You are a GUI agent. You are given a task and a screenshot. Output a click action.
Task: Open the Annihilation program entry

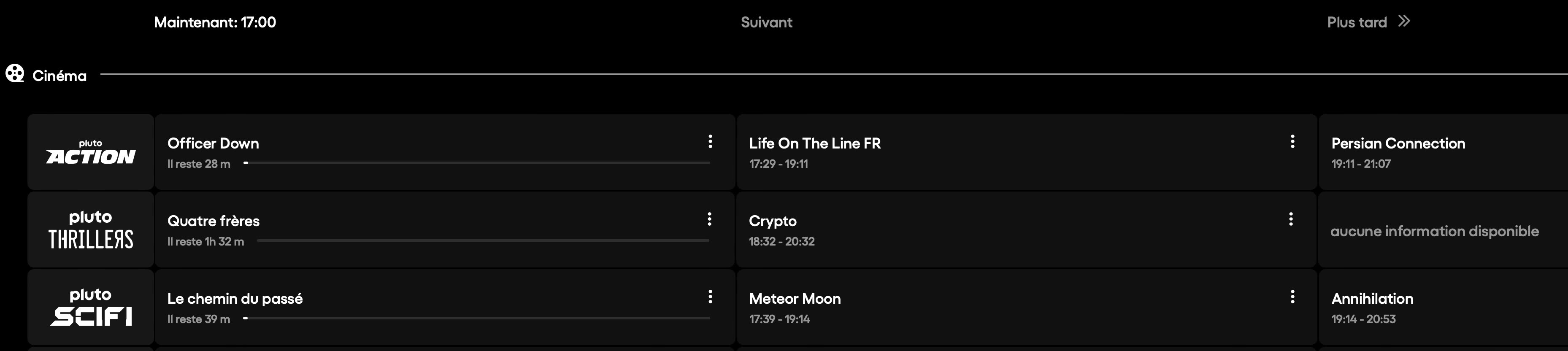tap(1372, 299)
